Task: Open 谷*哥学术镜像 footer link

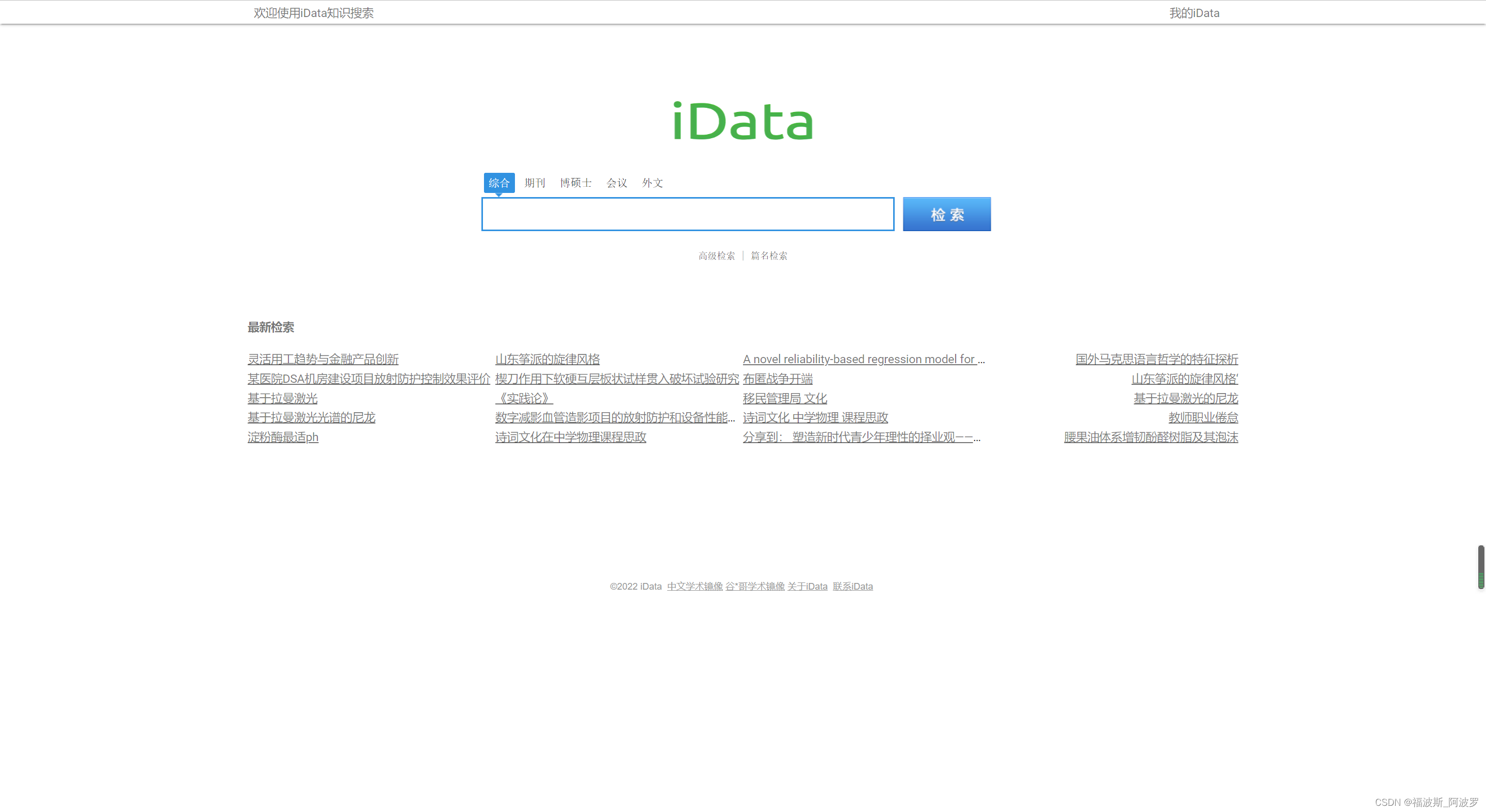Action: 755,586
